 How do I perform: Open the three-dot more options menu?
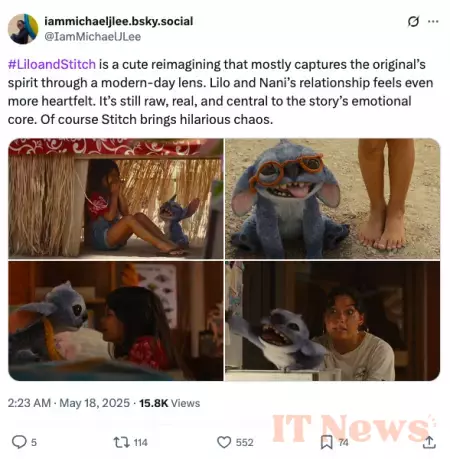433,22
